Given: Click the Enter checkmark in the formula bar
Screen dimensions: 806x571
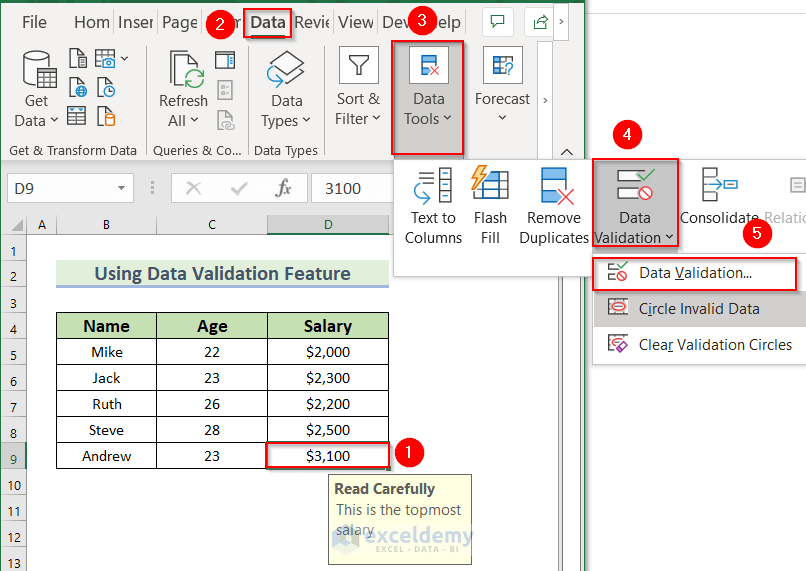Looking at the screenshot, I should pyautogui.click(x=239, y=189).
